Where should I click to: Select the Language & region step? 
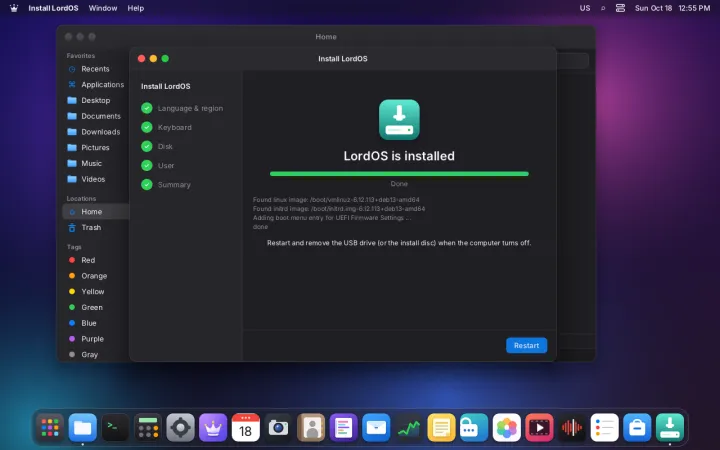tap(182, 108)
